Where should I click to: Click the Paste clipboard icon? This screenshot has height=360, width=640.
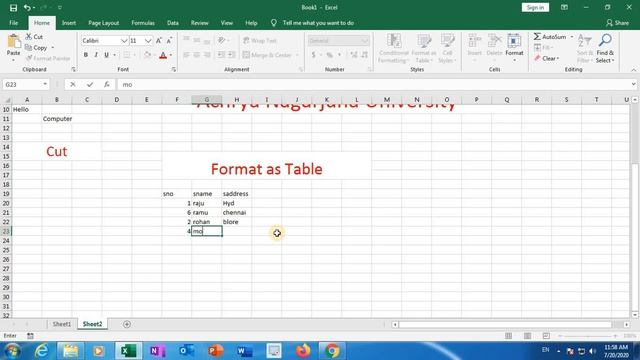[13, 42]
